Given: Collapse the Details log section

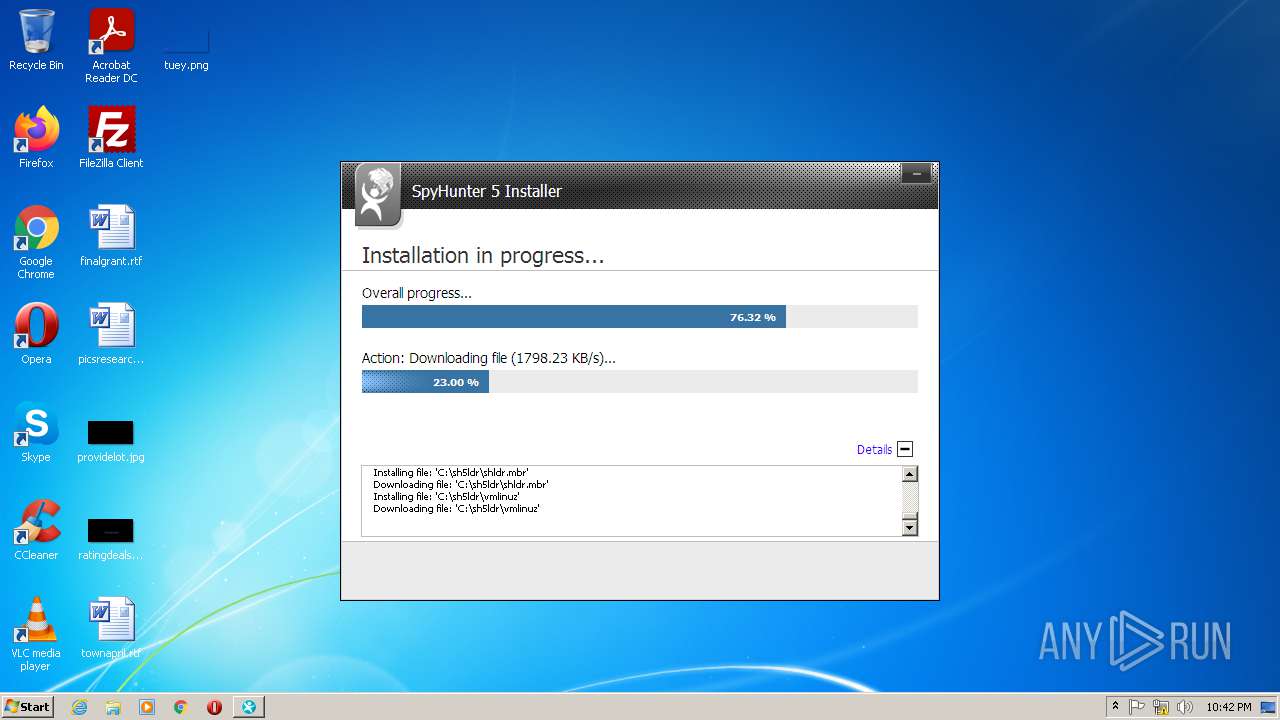Looking at the screenshot, I should pos(905,449).
